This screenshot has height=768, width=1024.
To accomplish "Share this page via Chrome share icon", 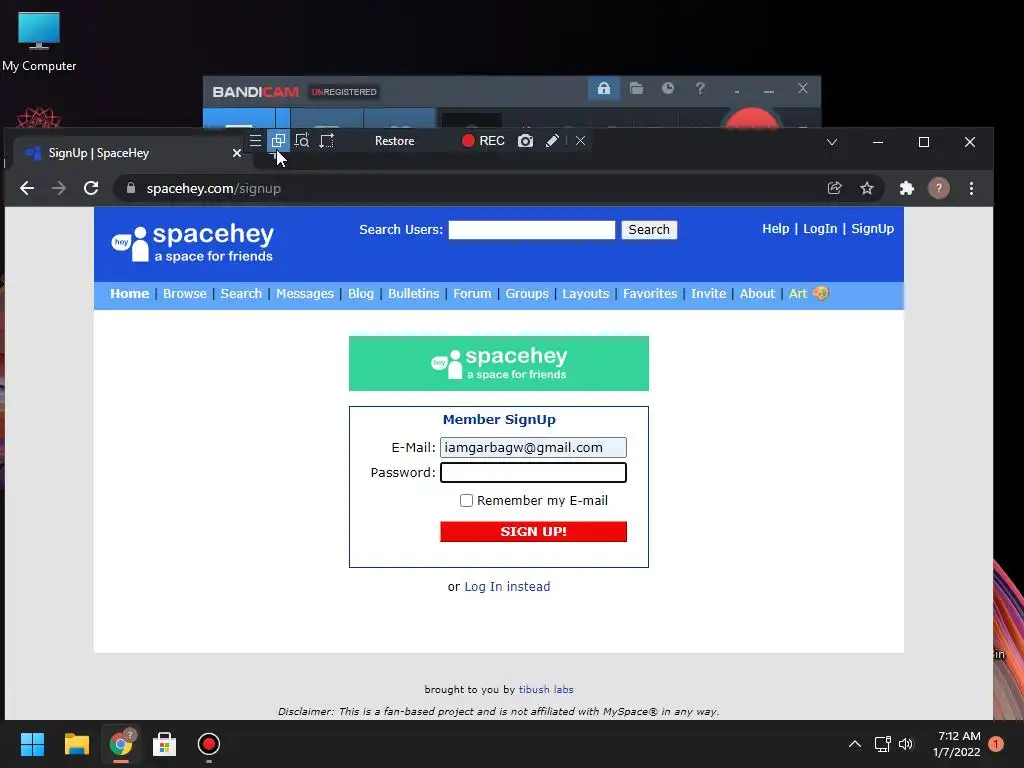I will coord(835,188).
